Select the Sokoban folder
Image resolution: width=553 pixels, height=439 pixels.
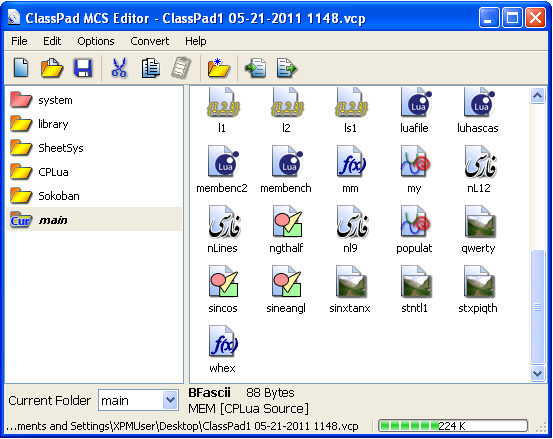tap(94, 196)
